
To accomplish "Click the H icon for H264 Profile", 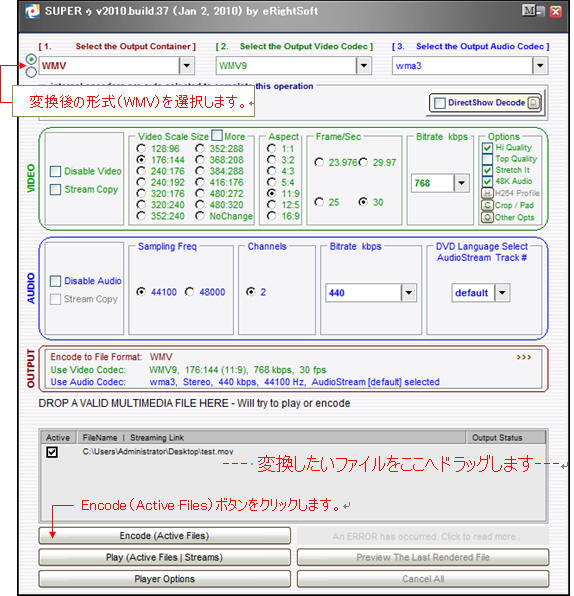I will point(487,193).
